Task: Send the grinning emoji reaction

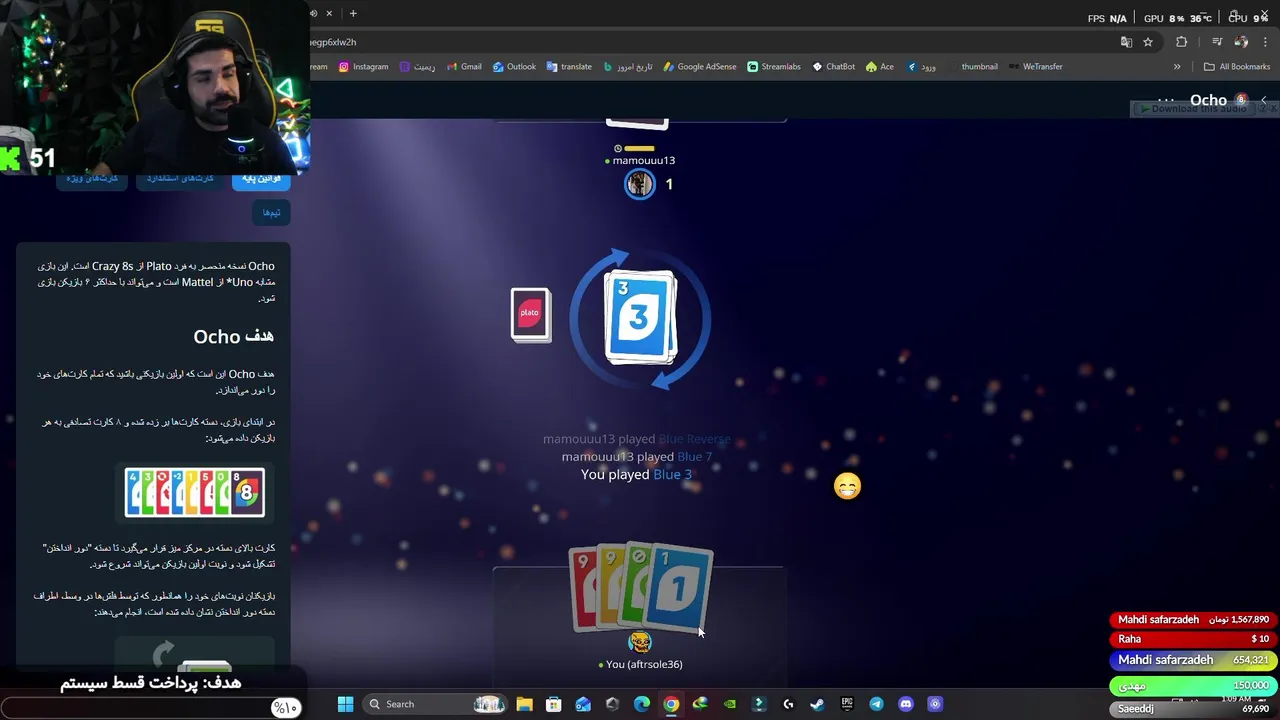Action: [x=847, y=486]
